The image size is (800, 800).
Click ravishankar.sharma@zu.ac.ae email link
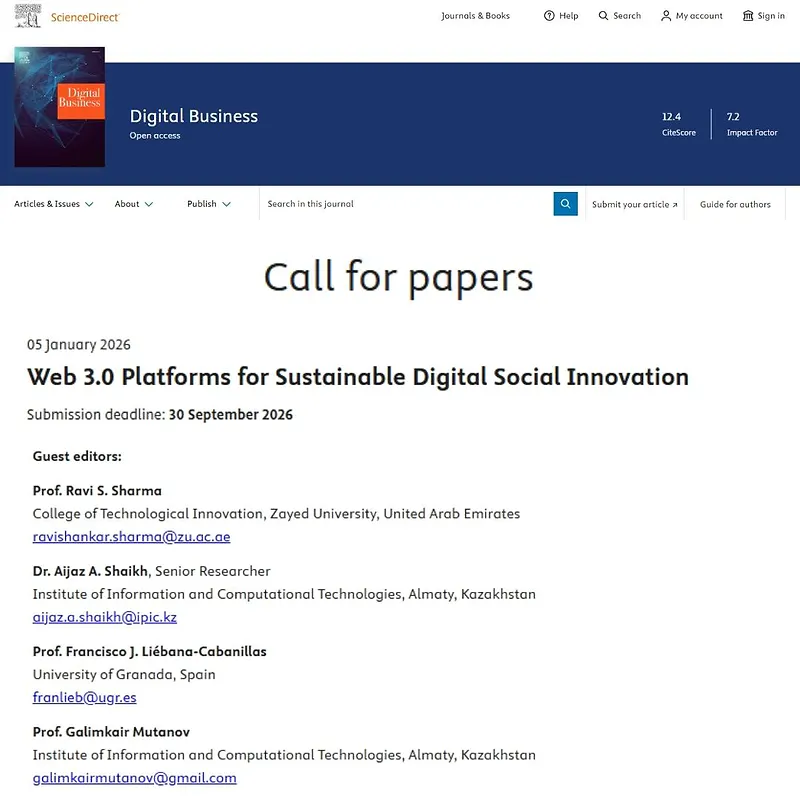tap(131, 537)
